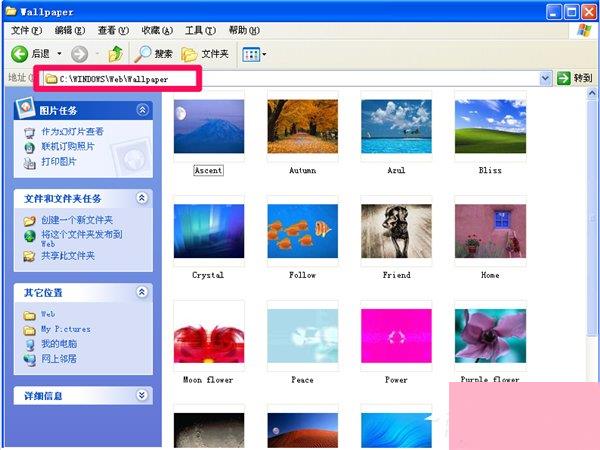Open the 编辑(E) menu
Viewport: 600px width, 450px height.
coord(70,30)
